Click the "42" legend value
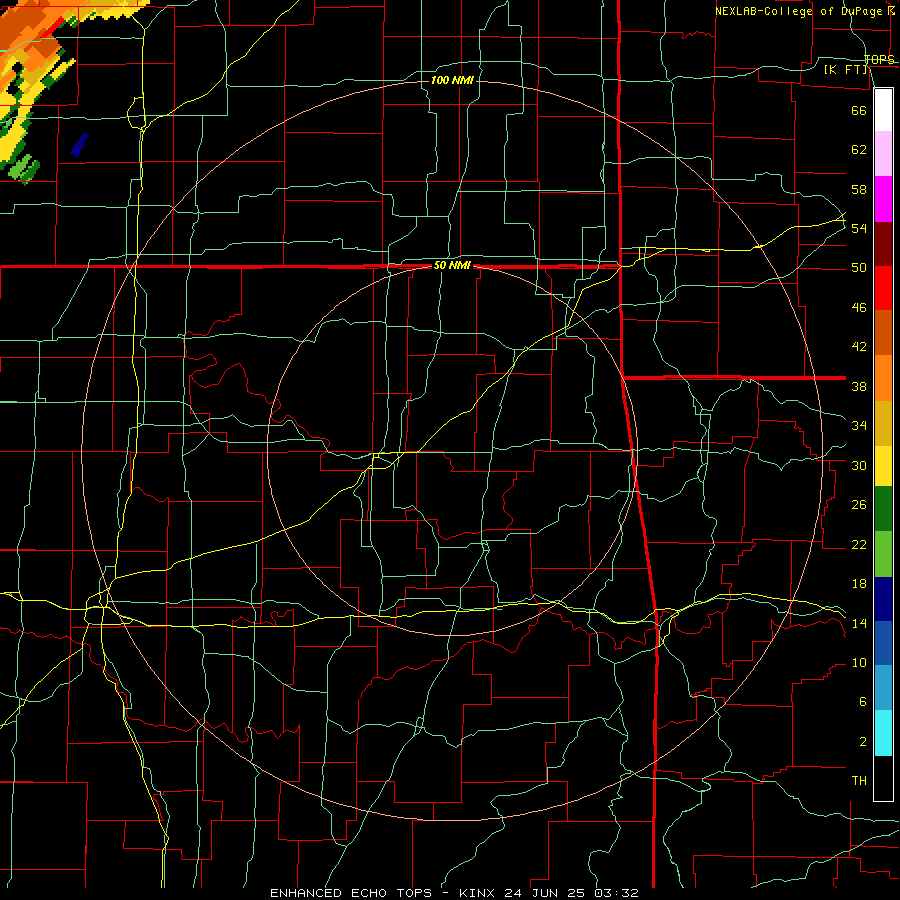This screenshot has height=900, width=900. (859, 347)
